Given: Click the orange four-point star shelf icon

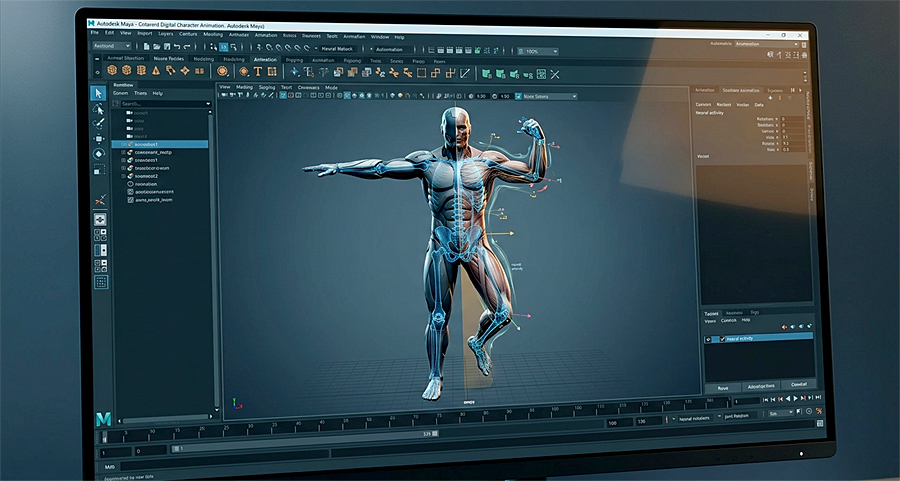Looking at the screenshot, I should 185,71.
